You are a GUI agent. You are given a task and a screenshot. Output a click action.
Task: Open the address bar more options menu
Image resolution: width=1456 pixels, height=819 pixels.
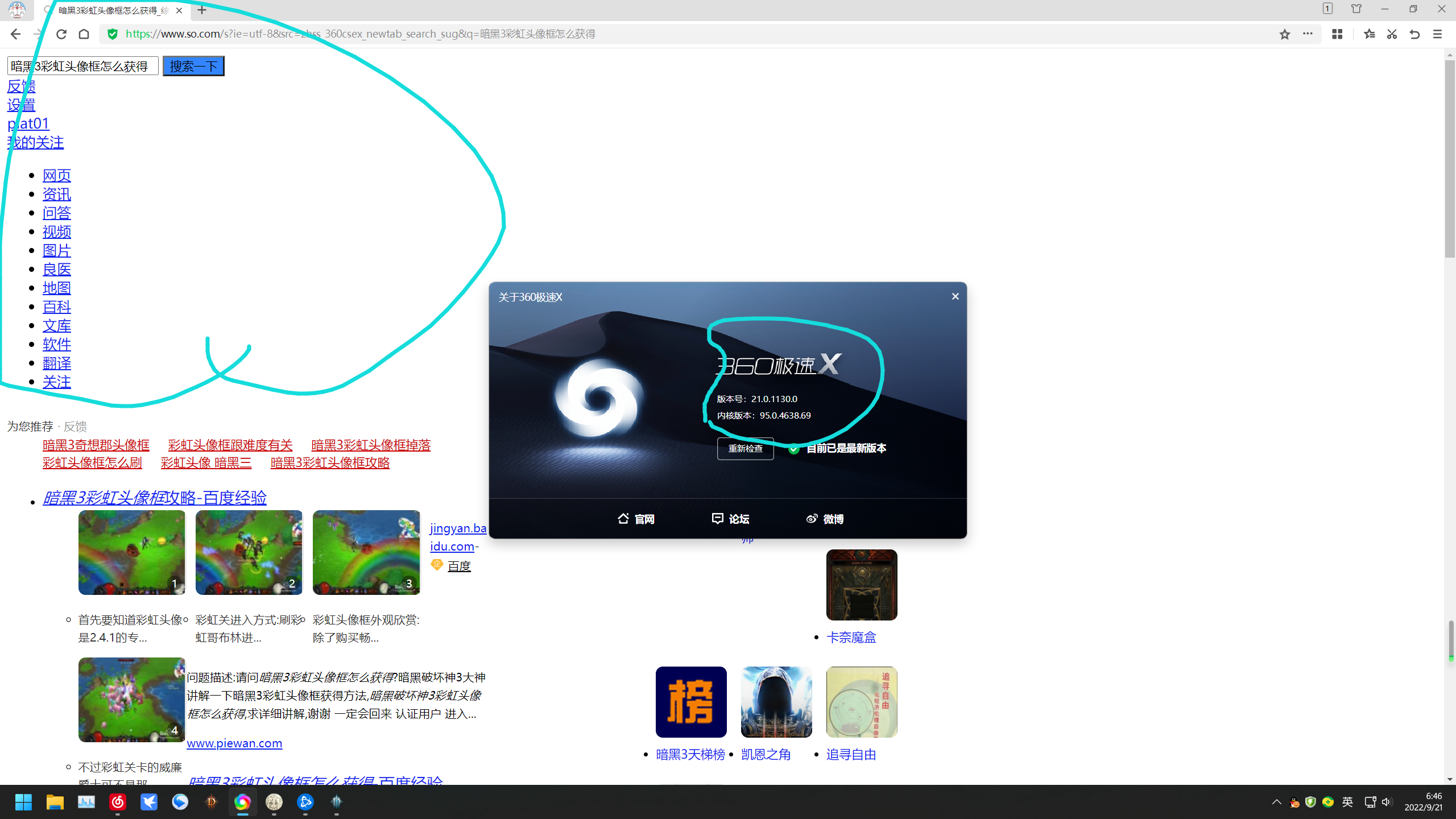[x=1308, y=34]
